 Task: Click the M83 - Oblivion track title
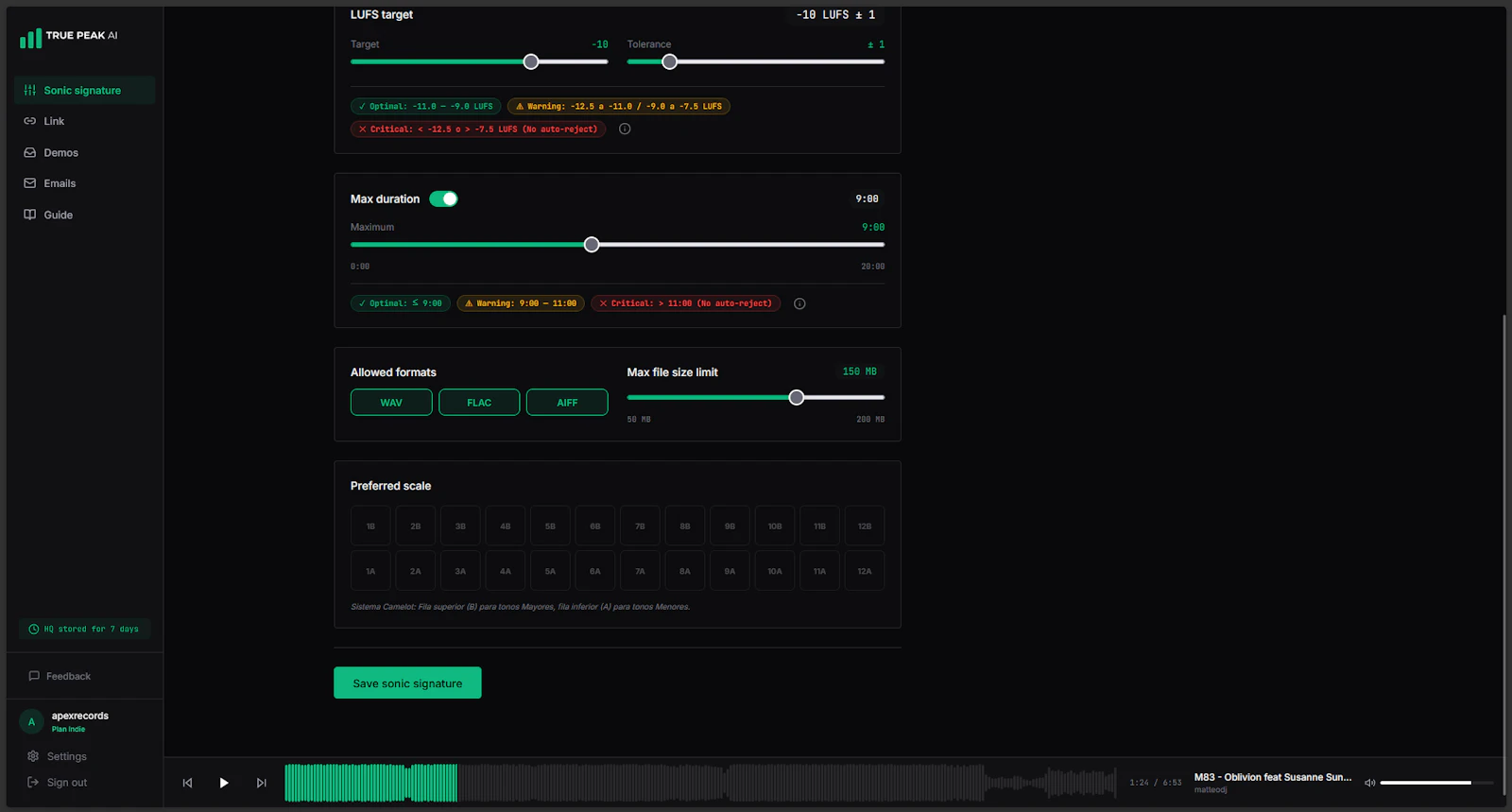tap(1273, 777)
